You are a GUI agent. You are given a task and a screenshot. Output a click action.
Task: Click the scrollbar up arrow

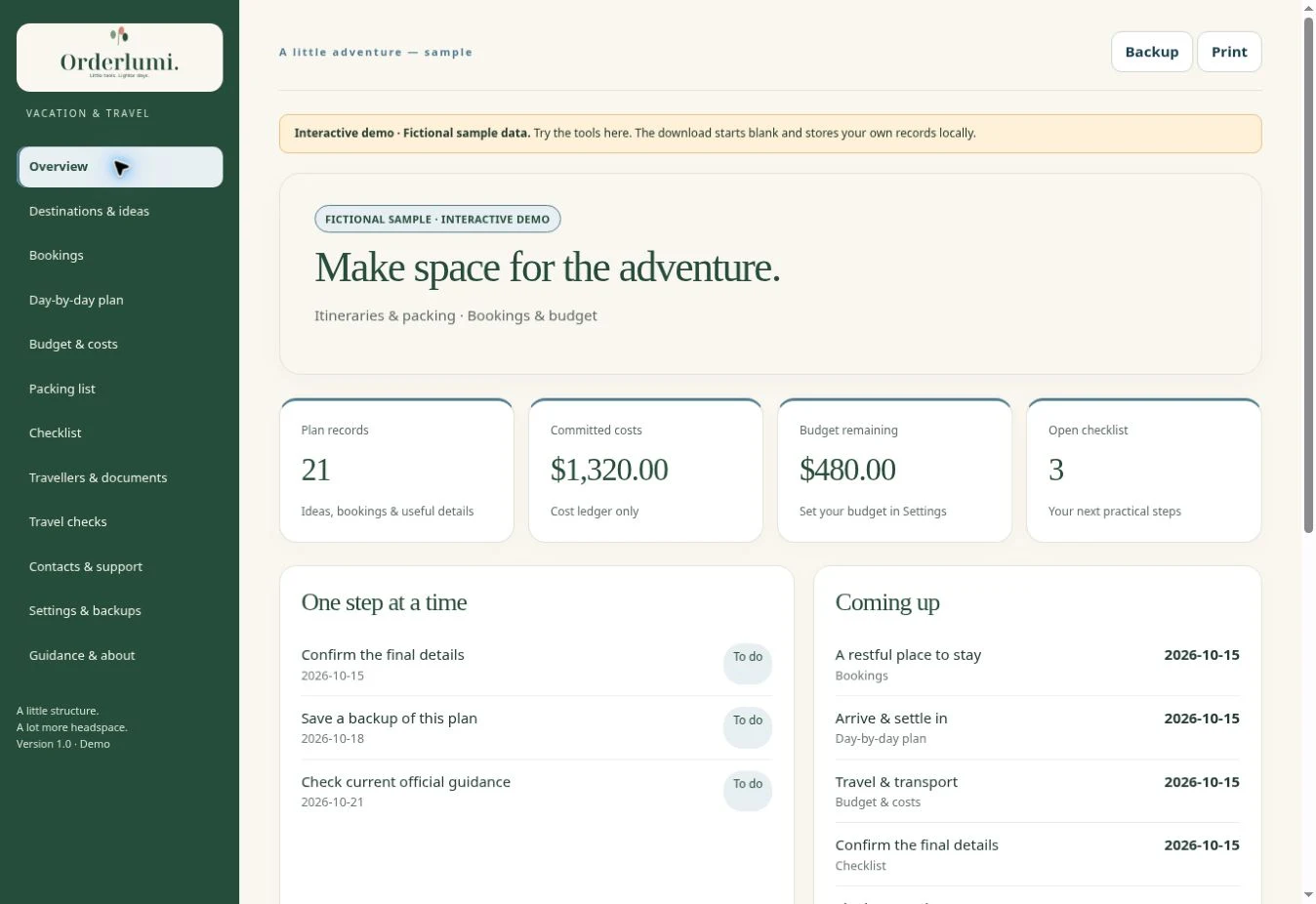[1308, 8]
